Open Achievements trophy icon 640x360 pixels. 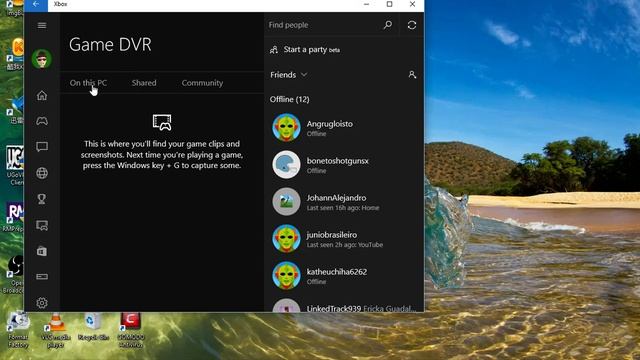(x=42, y=199)
